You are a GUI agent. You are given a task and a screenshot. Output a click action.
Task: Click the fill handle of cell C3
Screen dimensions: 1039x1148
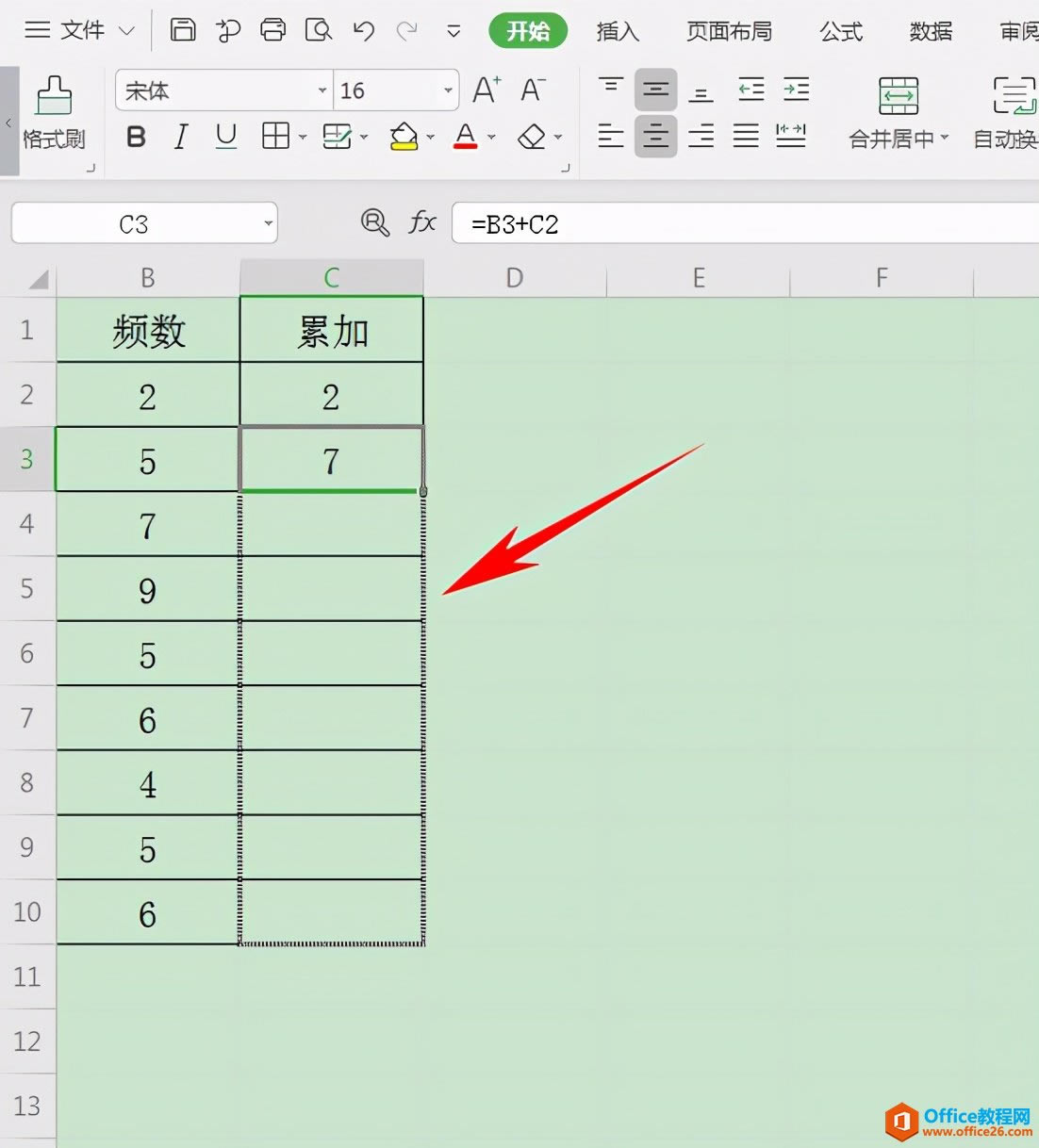423,491
